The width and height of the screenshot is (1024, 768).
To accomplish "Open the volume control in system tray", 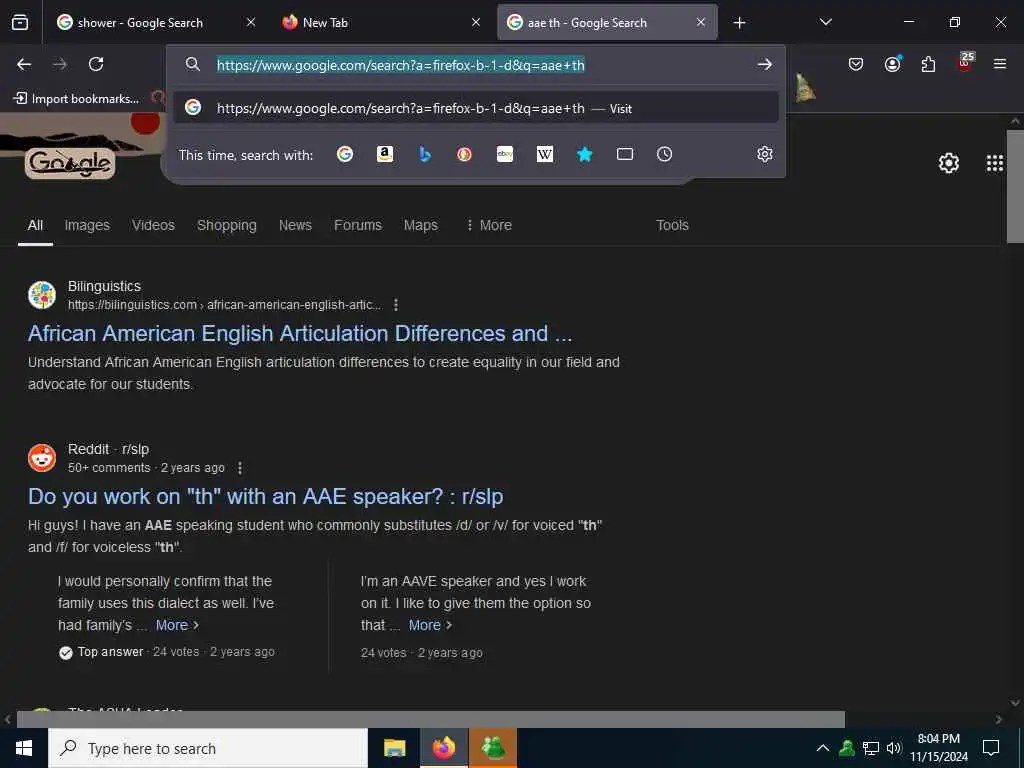I will [x=894, y=748].
